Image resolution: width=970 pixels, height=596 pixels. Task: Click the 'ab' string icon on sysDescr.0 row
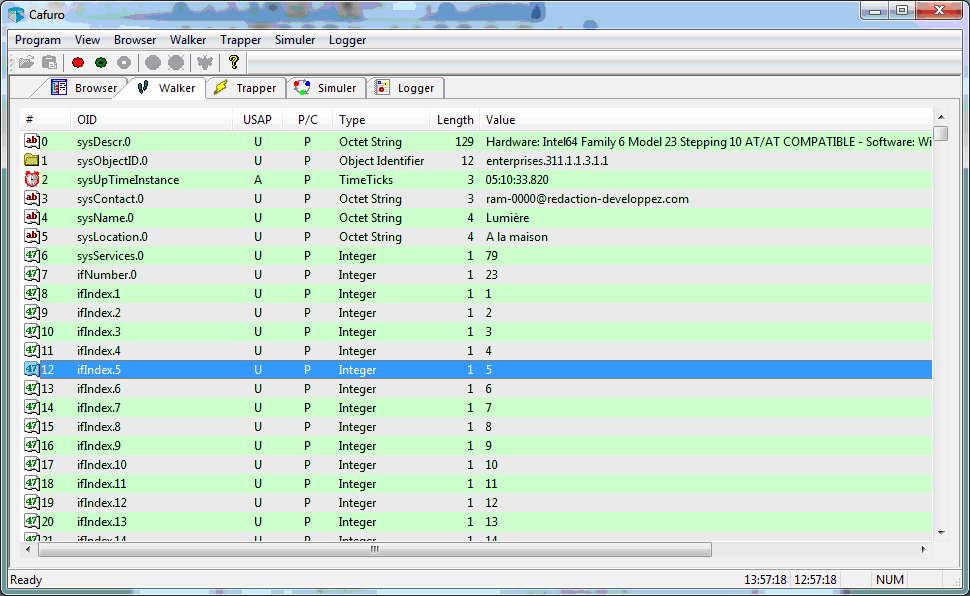pos(32,142)
